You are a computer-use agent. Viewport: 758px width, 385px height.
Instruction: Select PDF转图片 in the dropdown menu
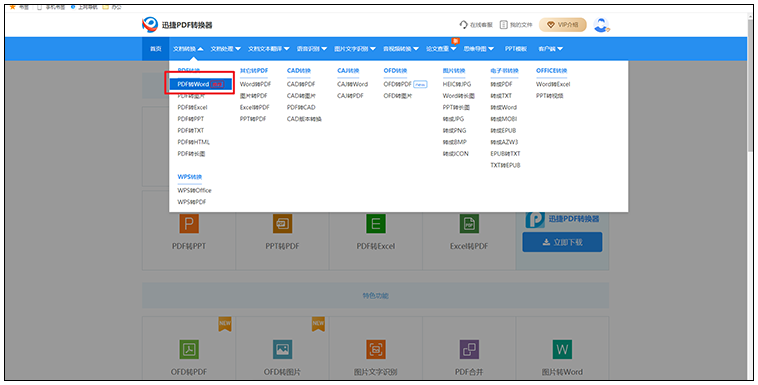pyautogui.click(x=191, y=96)
